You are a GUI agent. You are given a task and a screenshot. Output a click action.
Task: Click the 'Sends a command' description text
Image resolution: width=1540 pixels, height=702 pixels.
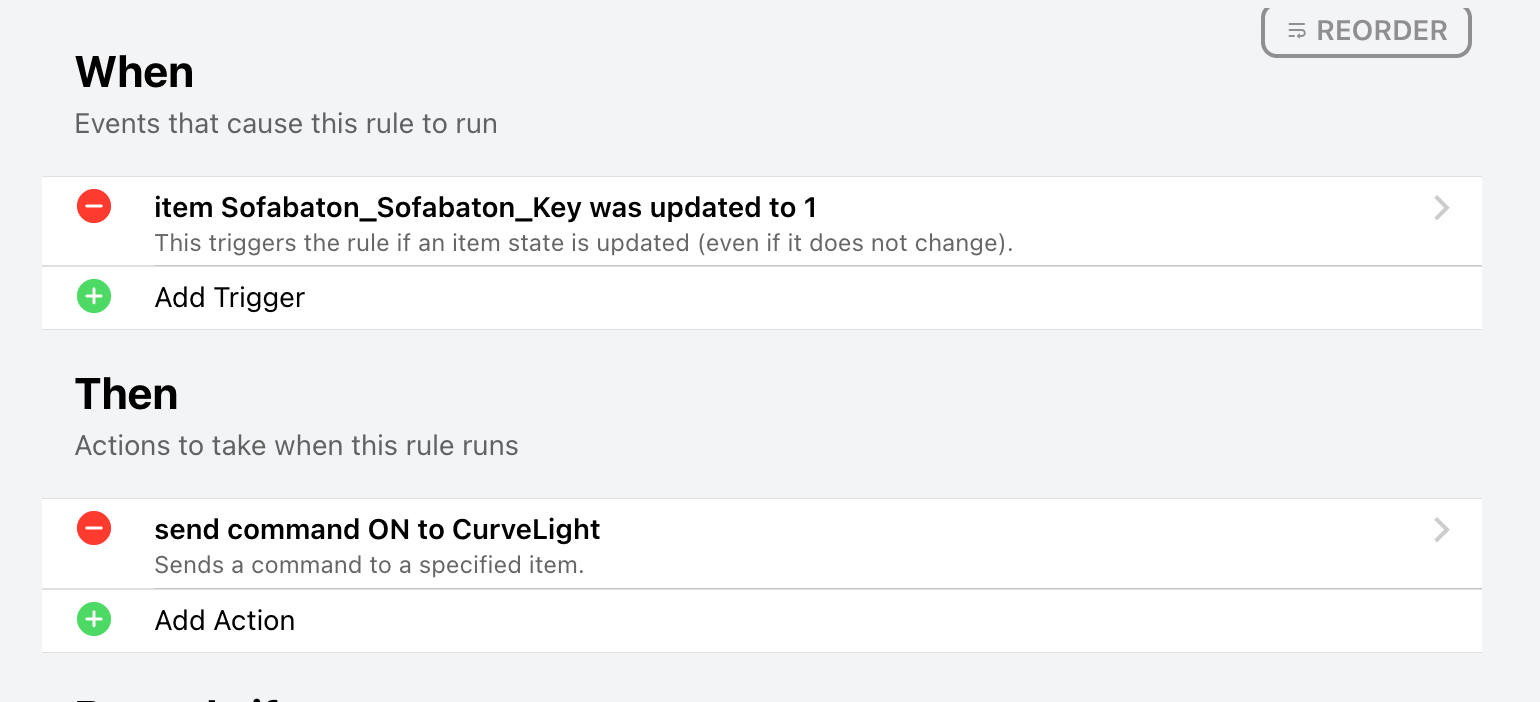point(368,565)
